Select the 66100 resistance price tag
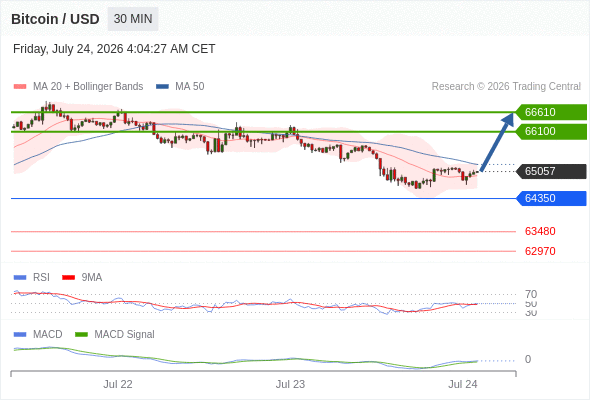This screenshot has width=590, height=400. 551,131
